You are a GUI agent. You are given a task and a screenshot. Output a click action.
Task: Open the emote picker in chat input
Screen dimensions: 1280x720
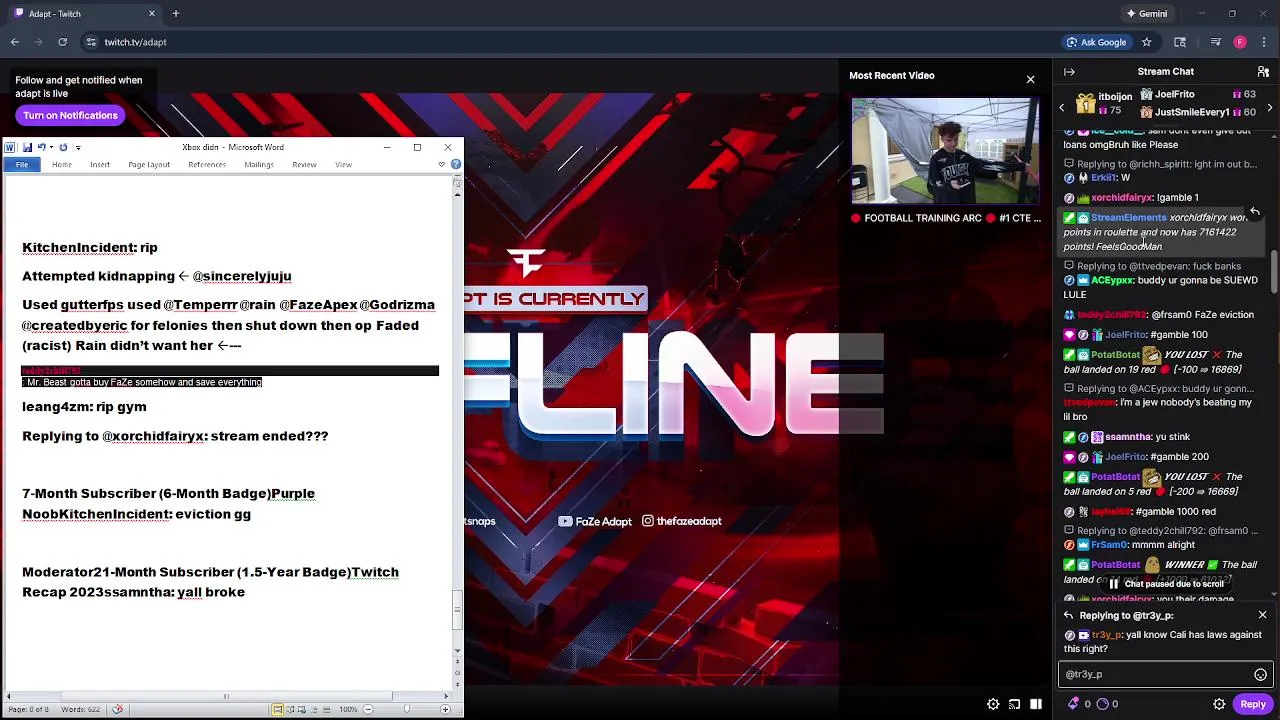pyautogui.click(x=1260, y=674)
